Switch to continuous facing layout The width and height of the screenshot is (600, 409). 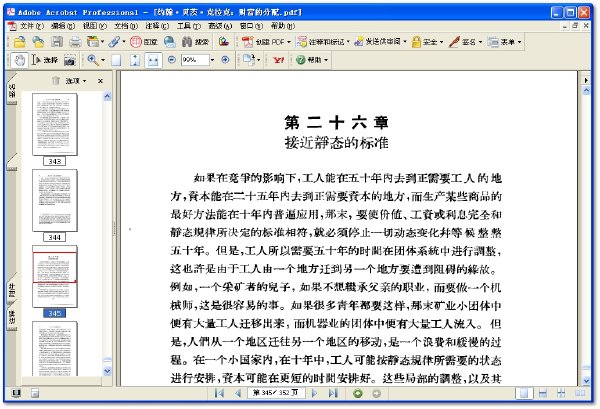pyautogui.click(x=561, y=393)
